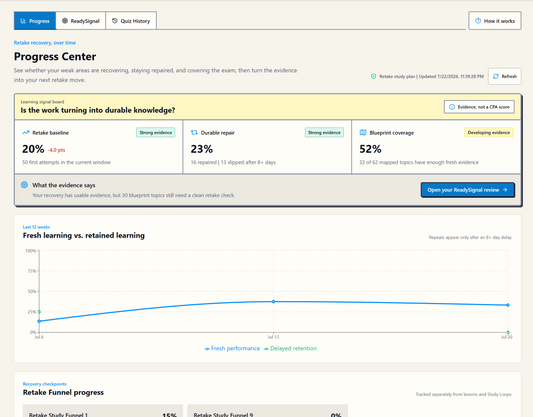This screenshot has width=533, height=417.
Task: Toggle Fresh performance legend entry
Action: [x=232, y=348]
